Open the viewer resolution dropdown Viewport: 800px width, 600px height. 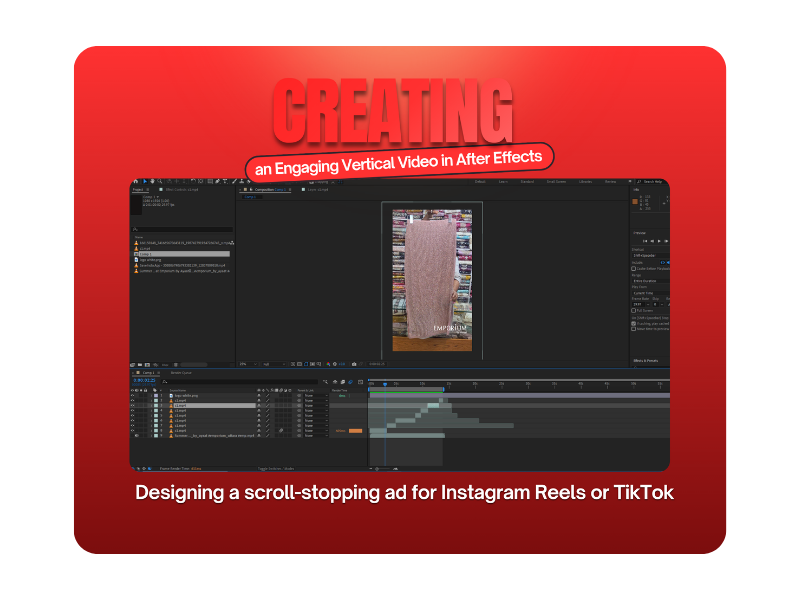(x=273, y=364)
